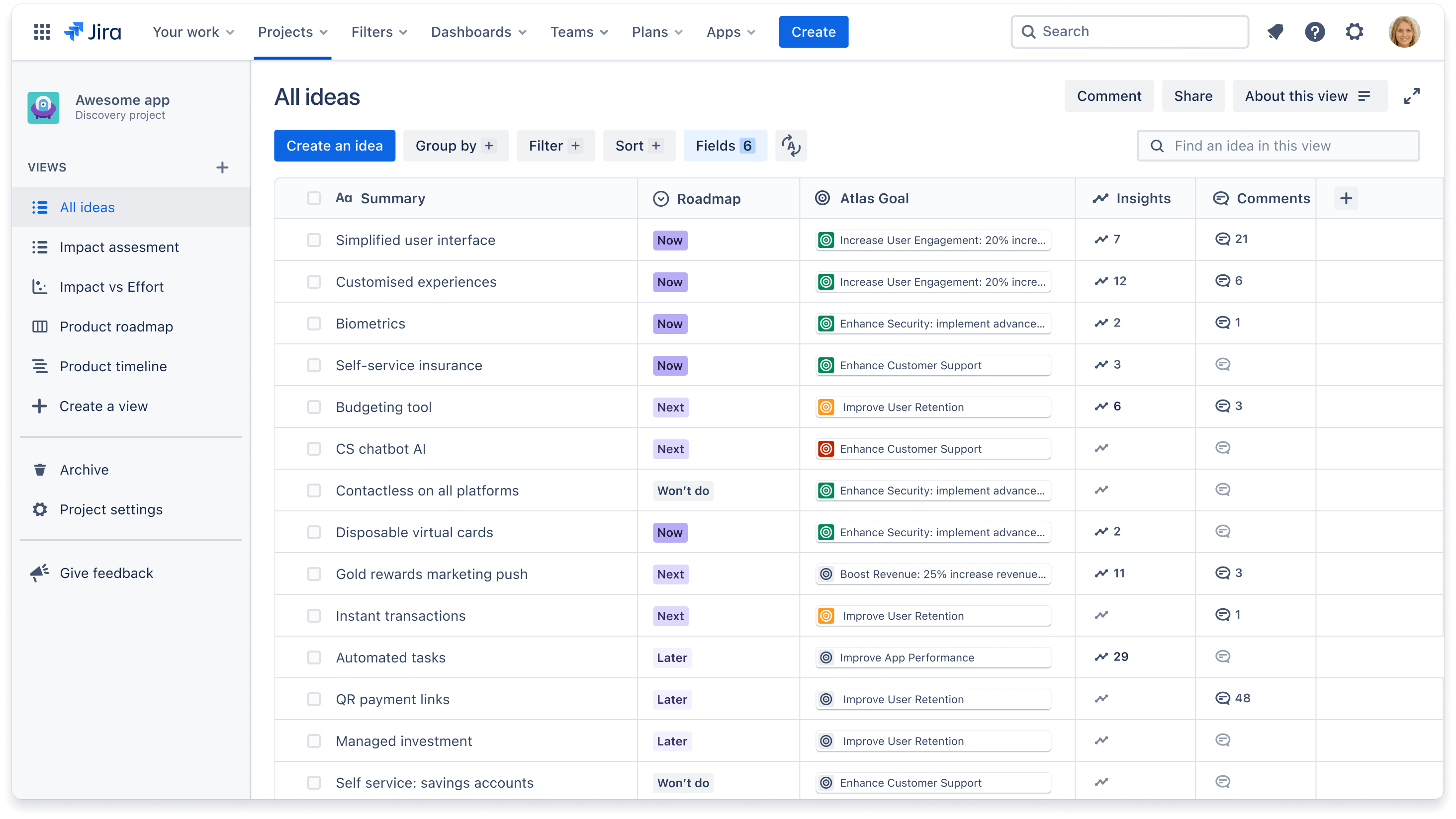1456x819 pixels.
Task: Expand the Group by dropdown
Action: click(x=454, y=145)
